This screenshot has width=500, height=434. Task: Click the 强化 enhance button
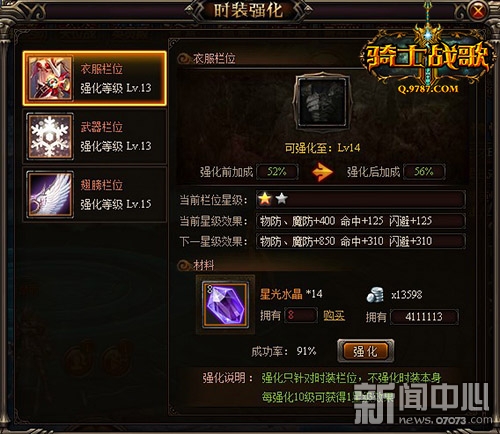pos(366,351)
